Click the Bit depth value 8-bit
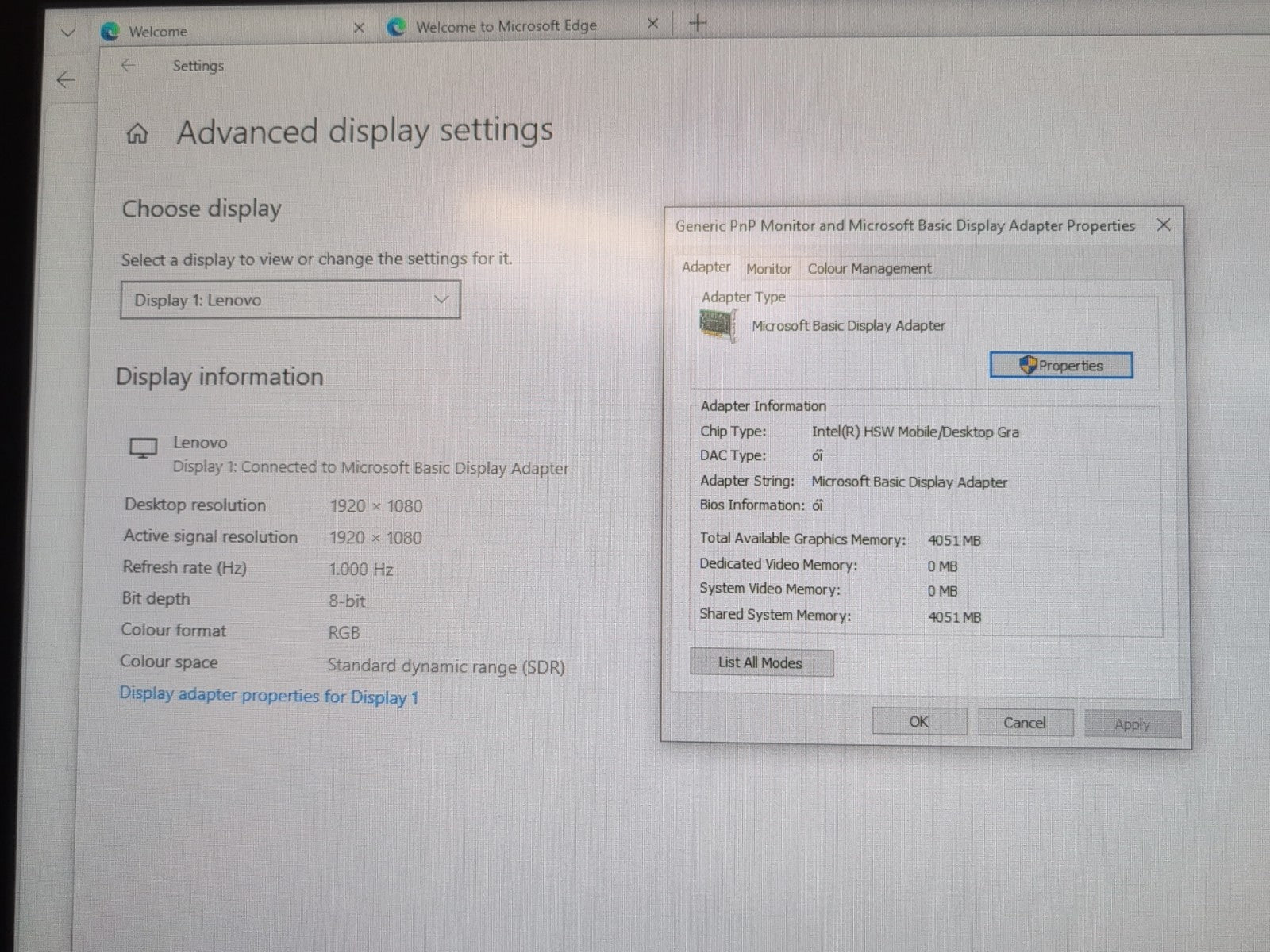 (347, 601)
